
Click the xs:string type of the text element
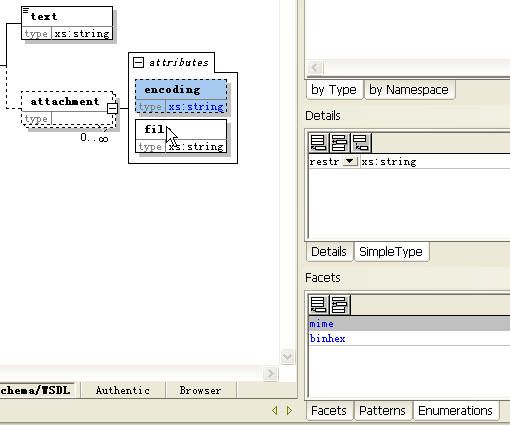point(82,34)
